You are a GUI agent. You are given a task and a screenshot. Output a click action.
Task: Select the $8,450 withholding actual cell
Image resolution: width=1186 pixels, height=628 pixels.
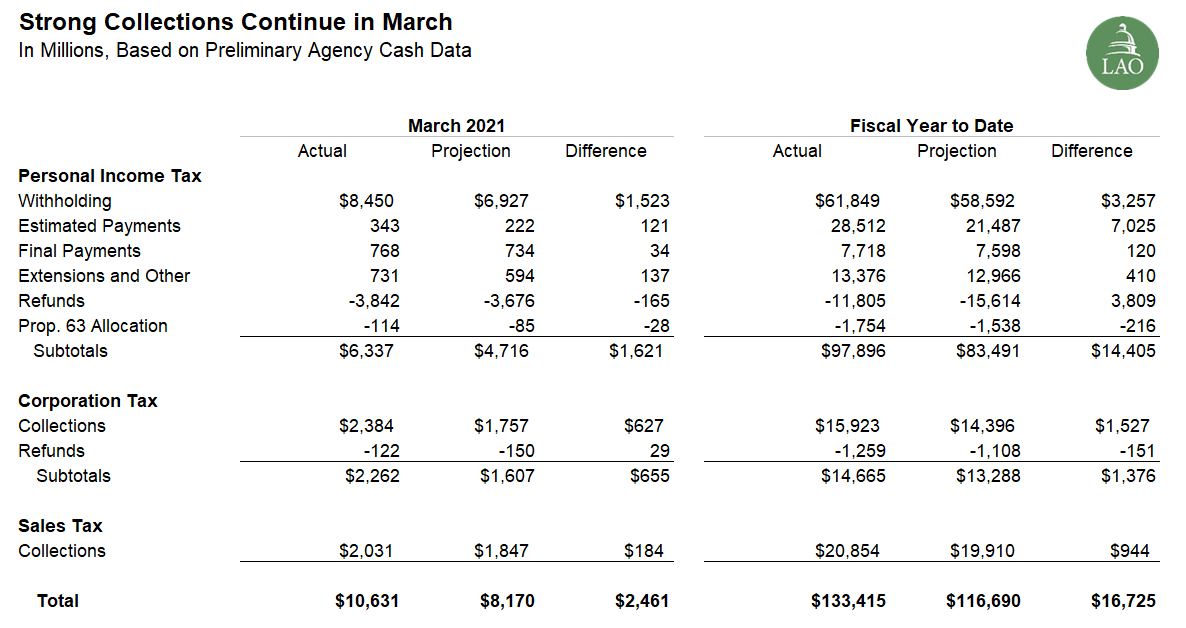369,201
